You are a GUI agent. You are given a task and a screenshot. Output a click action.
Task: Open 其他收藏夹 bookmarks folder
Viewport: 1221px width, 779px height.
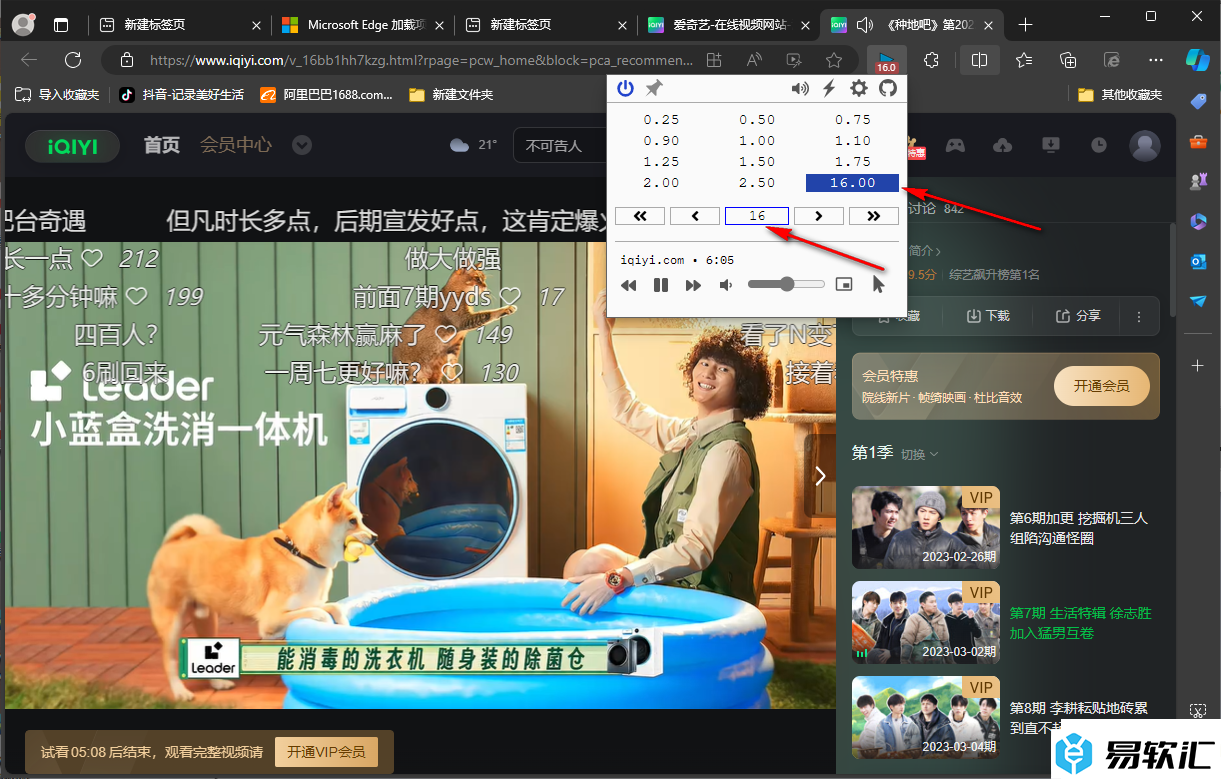pyautogui.click(x=1120, y=95)
